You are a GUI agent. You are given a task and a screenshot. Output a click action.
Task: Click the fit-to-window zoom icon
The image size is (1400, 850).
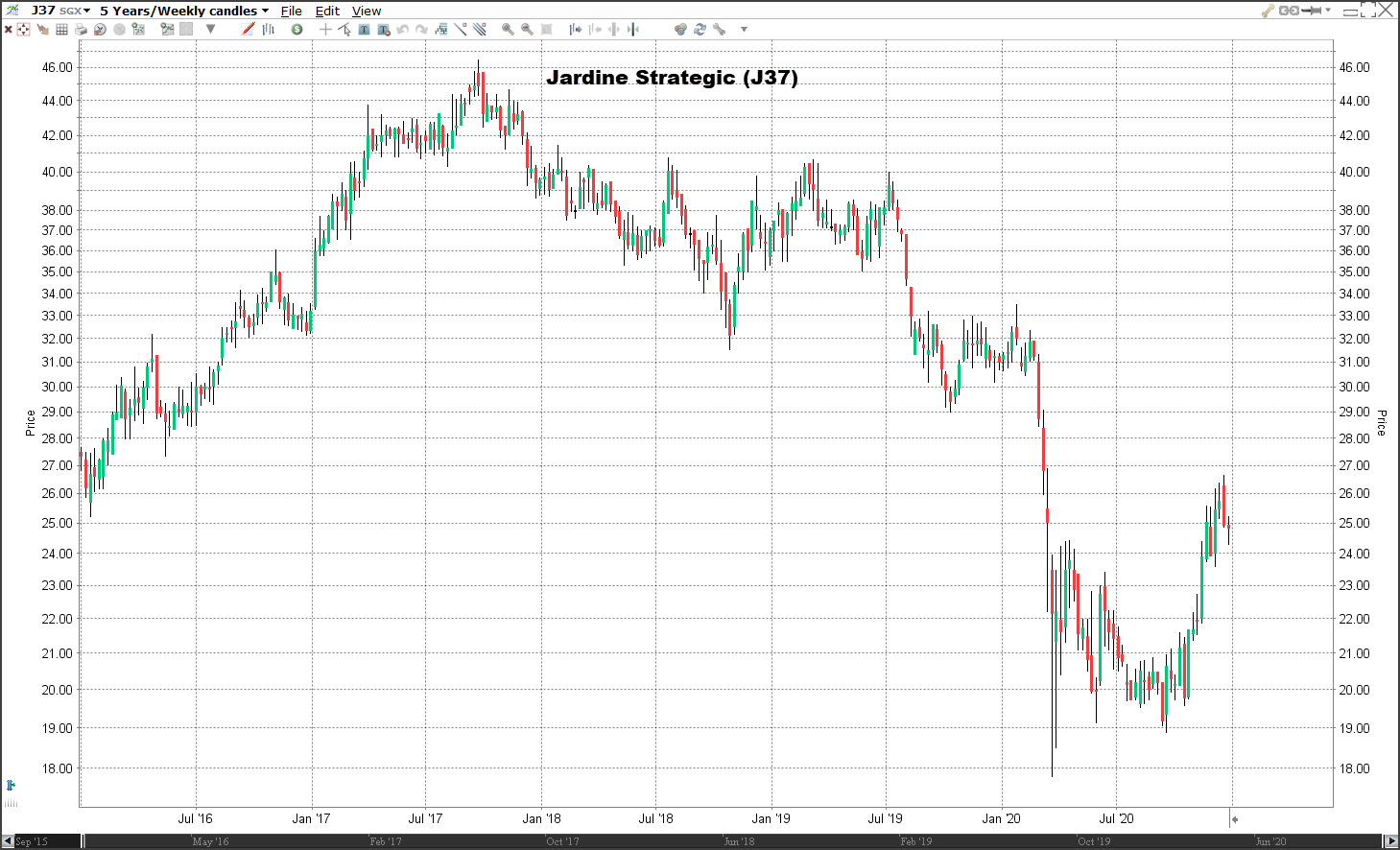546,29
